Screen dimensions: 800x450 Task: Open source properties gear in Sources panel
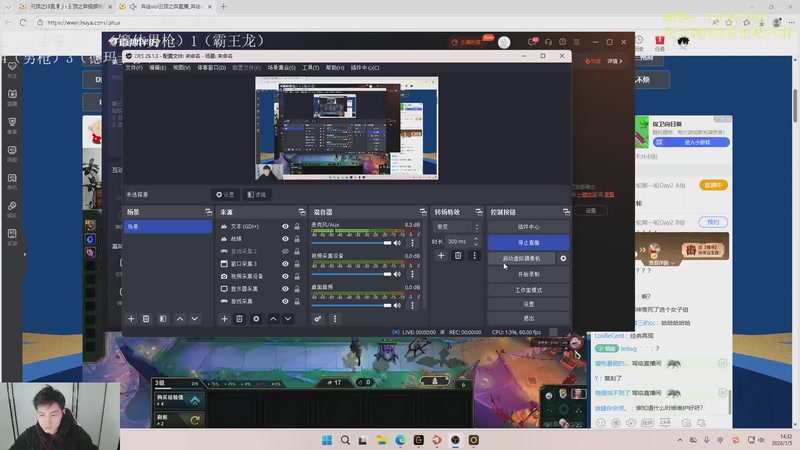coord(256,319)
